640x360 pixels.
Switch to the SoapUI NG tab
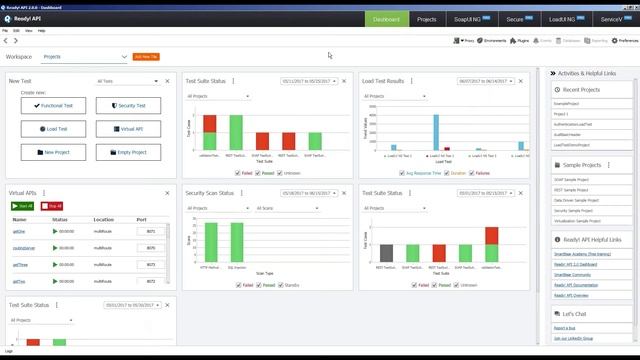tap(472, 19)
